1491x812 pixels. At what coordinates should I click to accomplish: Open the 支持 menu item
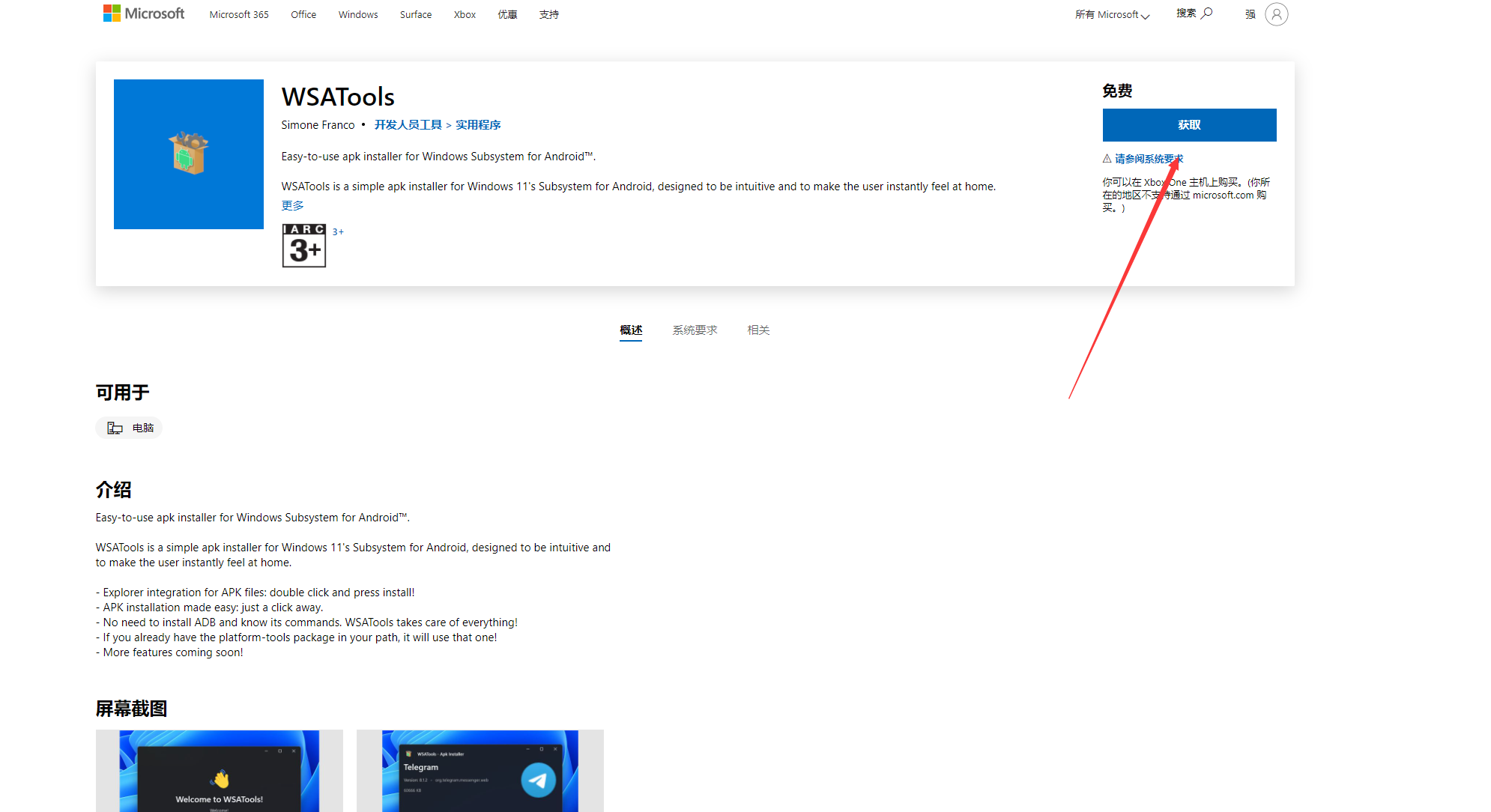(549, 15)
